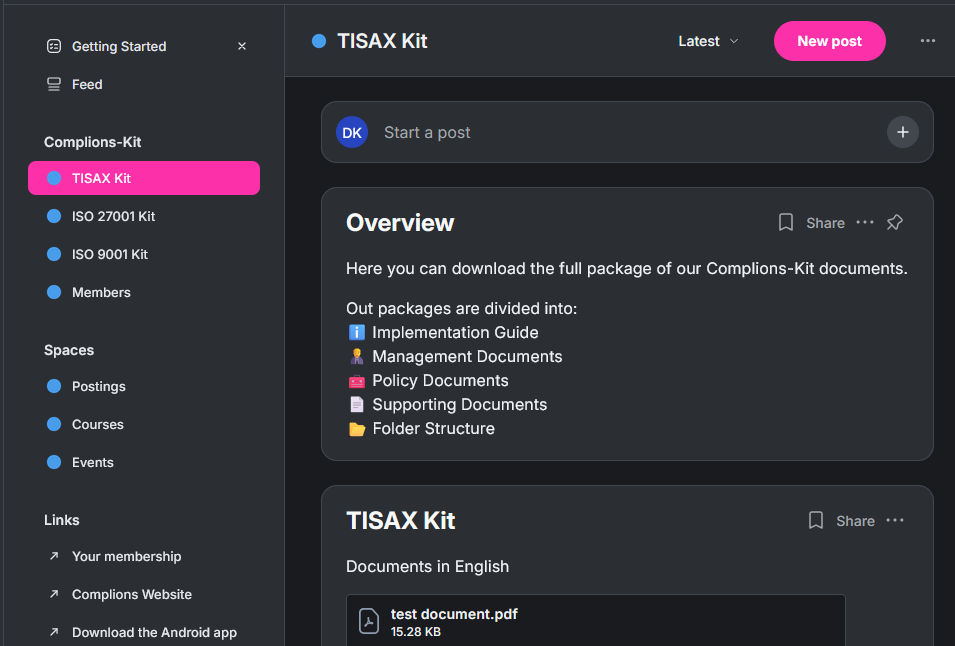Image resolution: width=955 pixels, height=646 pixels.
Task: Click the Start a post field
Action: click(600, 132)
